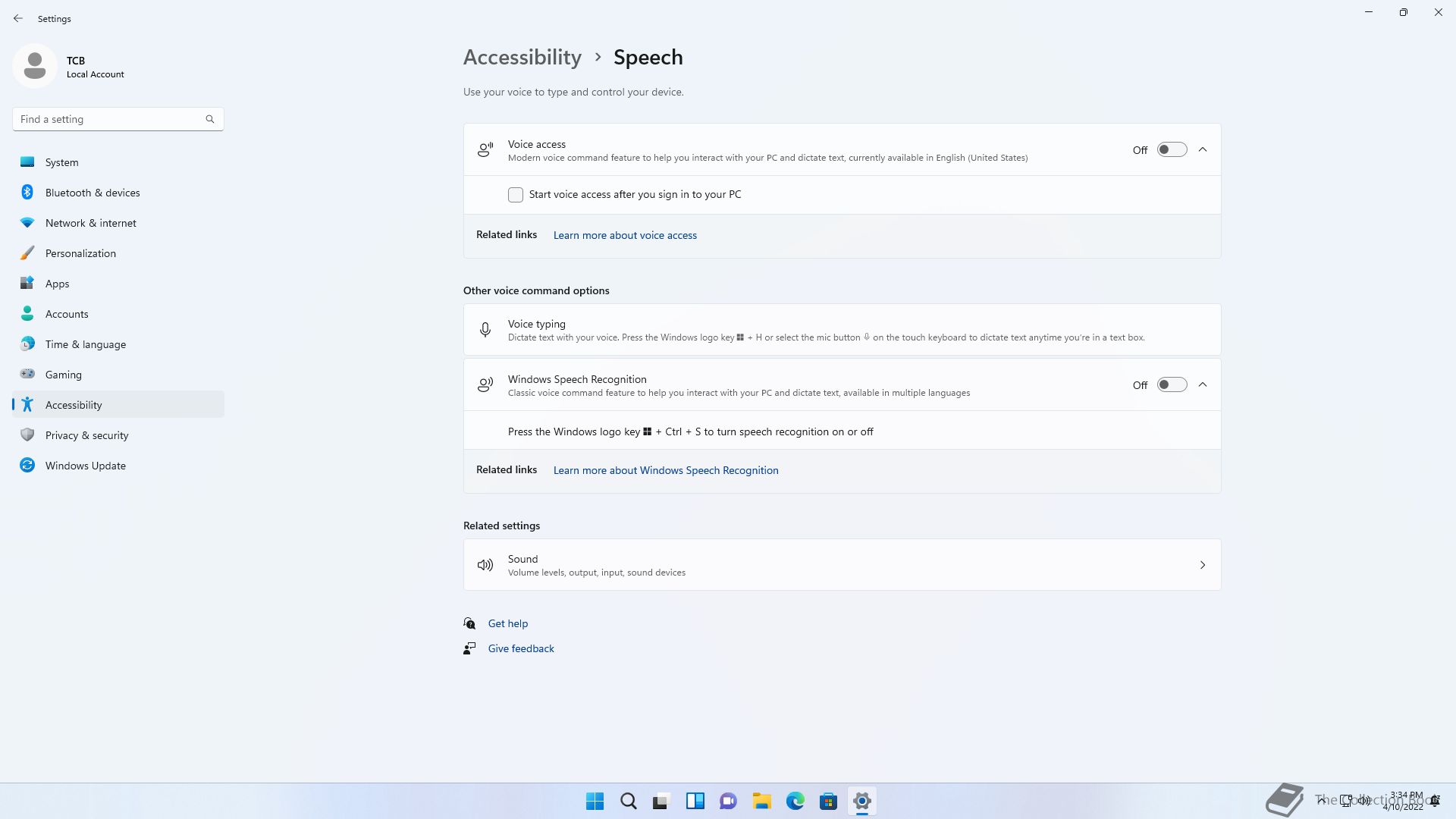Open Learn more about voice access link

(x=625, y=235)
